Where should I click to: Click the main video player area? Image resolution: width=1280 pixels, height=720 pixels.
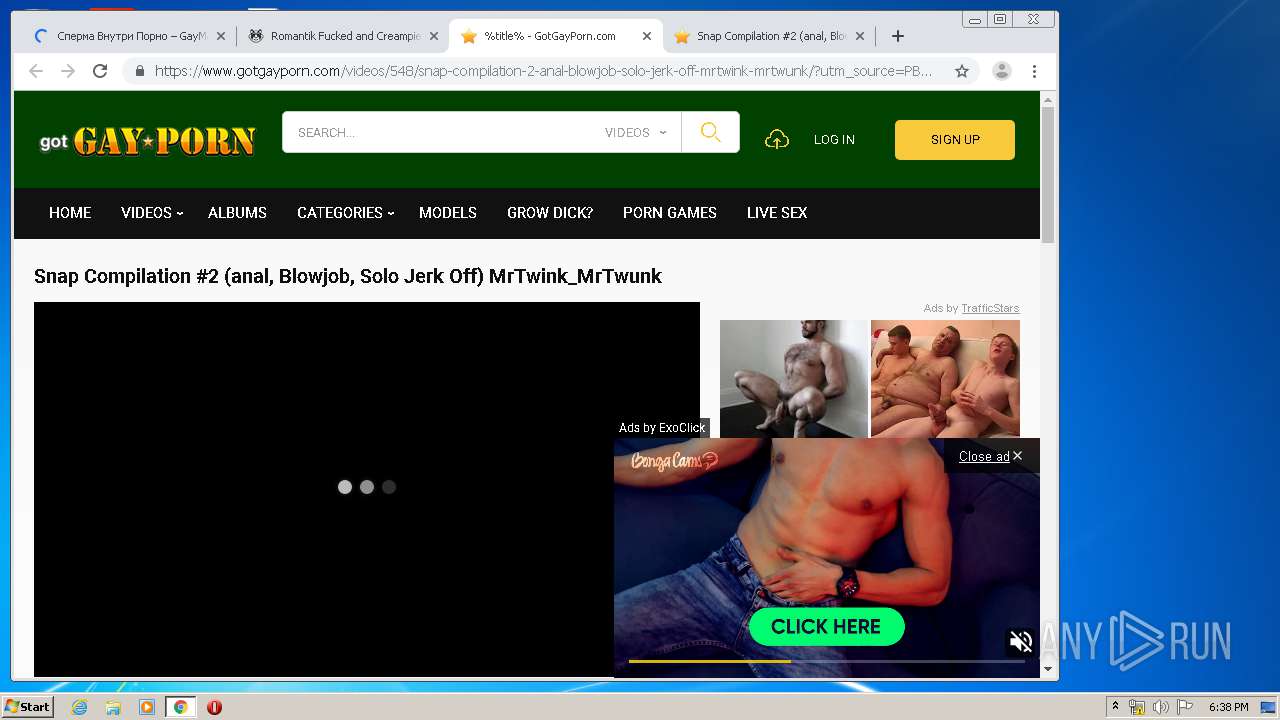tap(367, 489)
